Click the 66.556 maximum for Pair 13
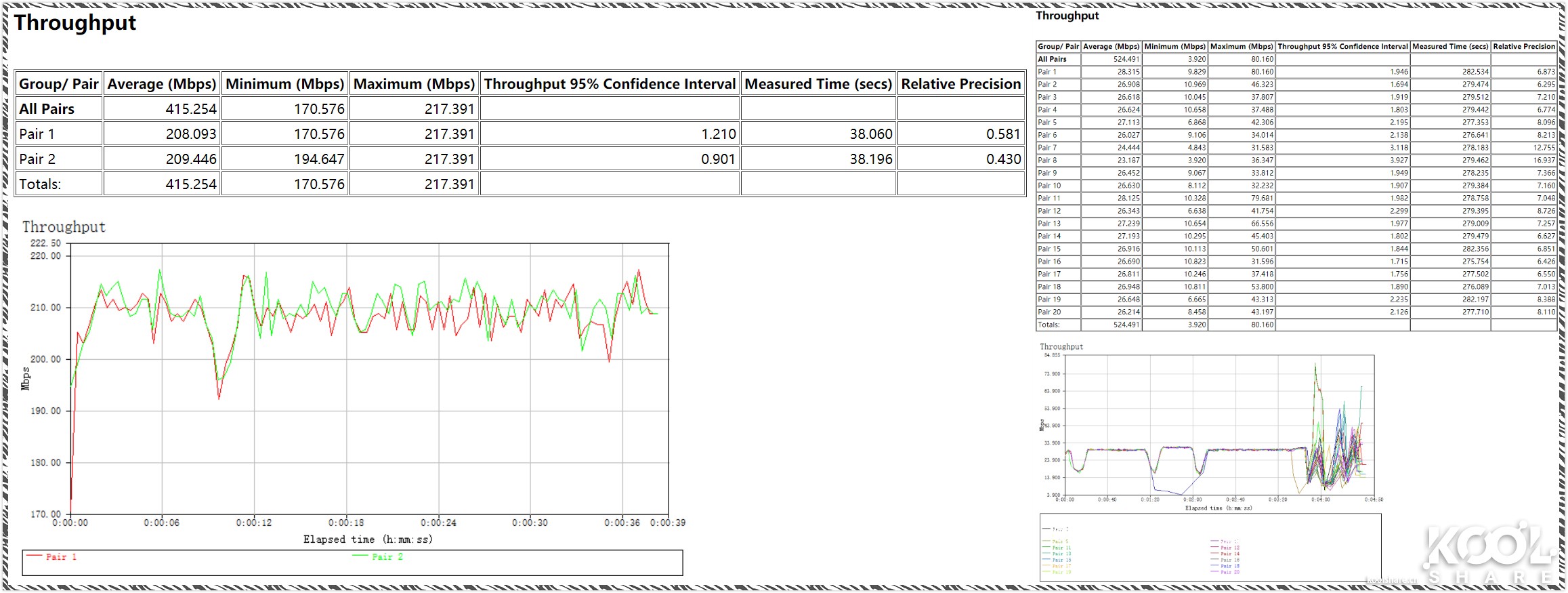The width and height of the screenshot is (1568, 593). pyautogui.click(x=1262, y=224)
